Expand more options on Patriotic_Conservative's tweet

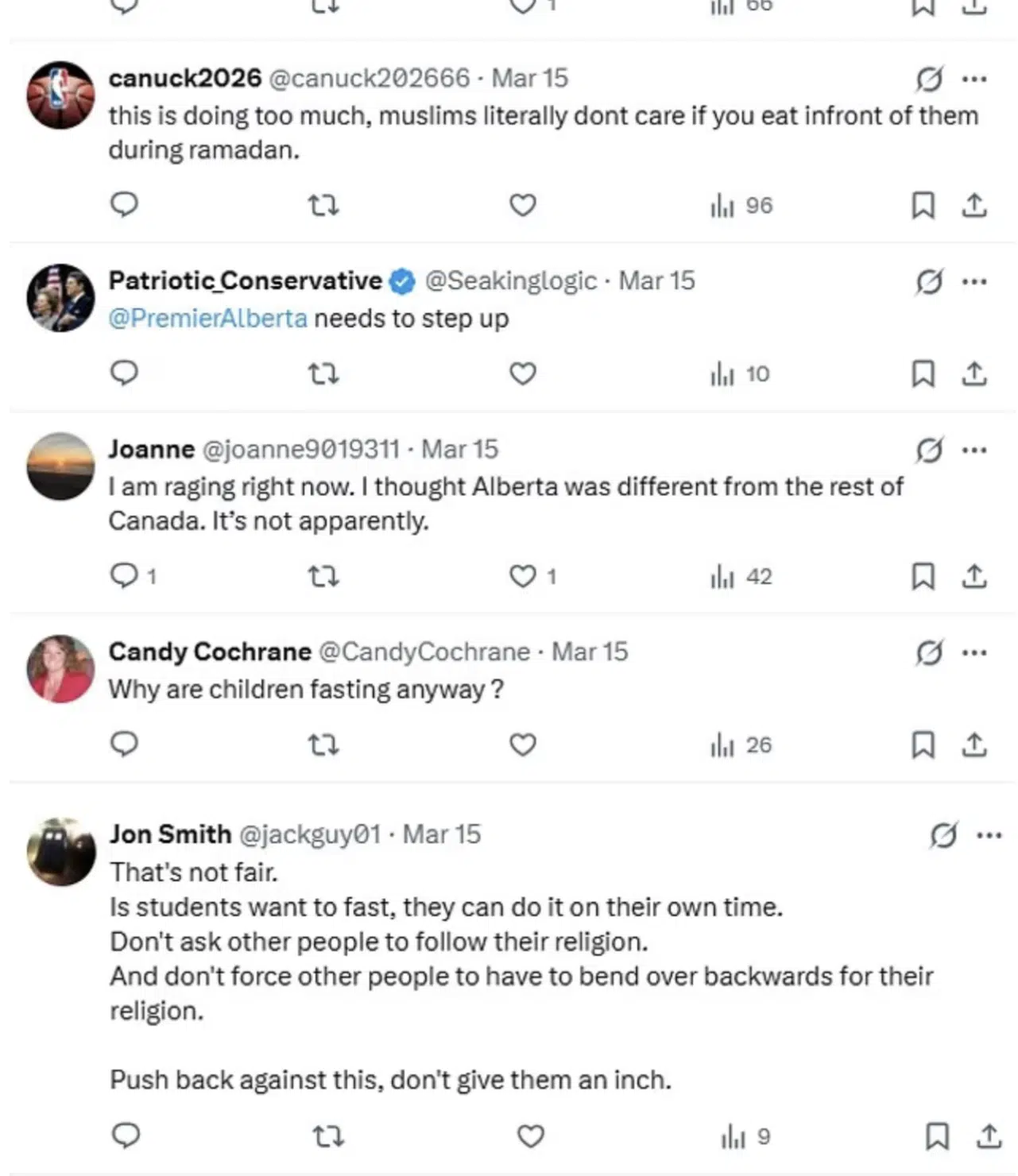pyautogui.click(x=974, y=281)
